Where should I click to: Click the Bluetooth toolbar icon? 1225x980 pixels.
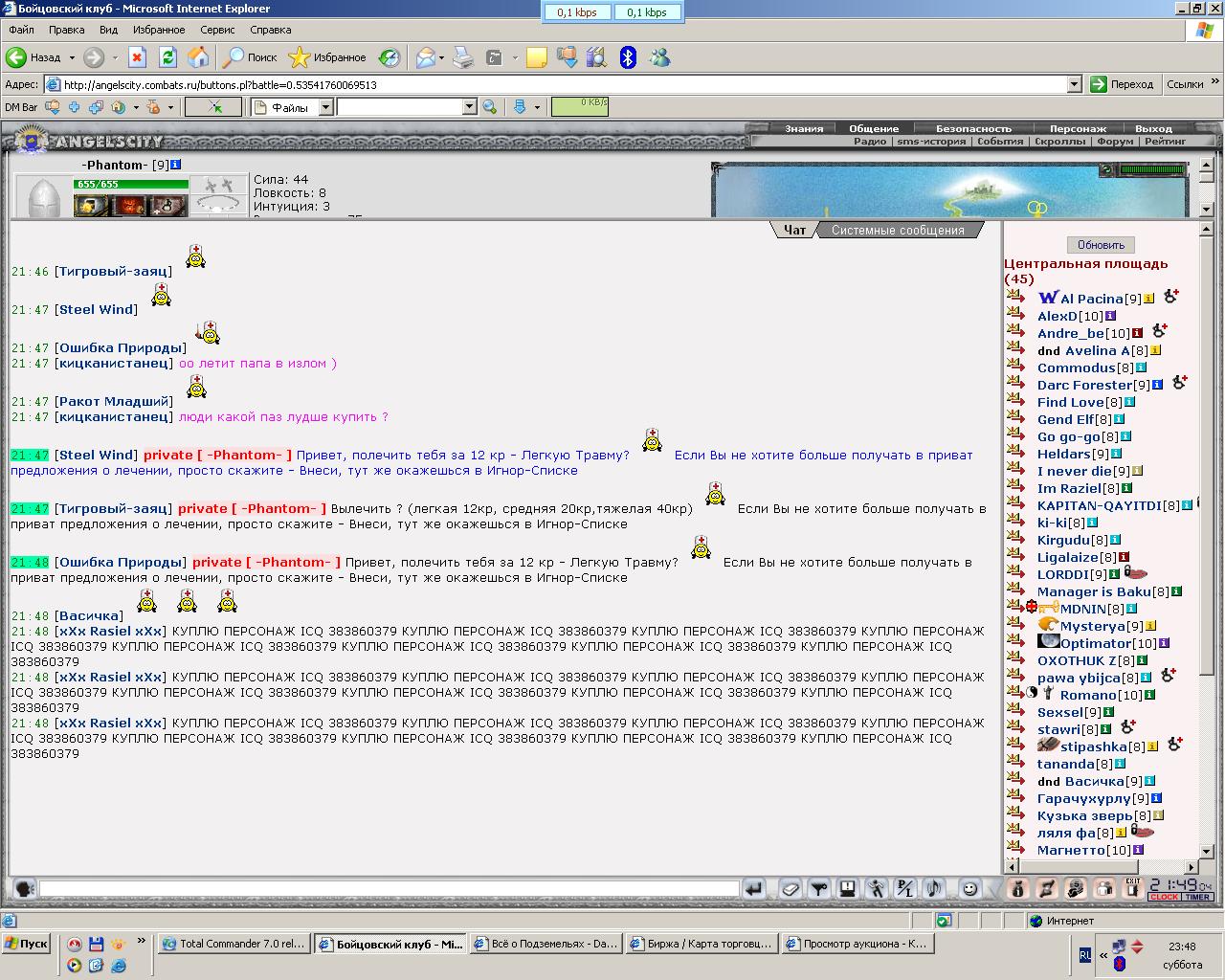tap(628, 57)
